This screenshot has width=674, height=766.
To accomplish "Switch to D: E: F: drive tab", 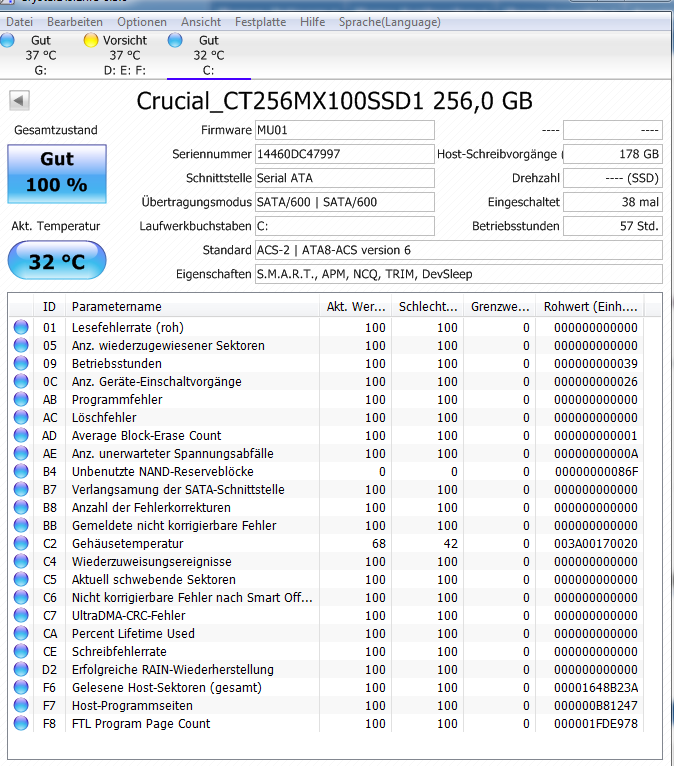I will [x=125, y=55].
